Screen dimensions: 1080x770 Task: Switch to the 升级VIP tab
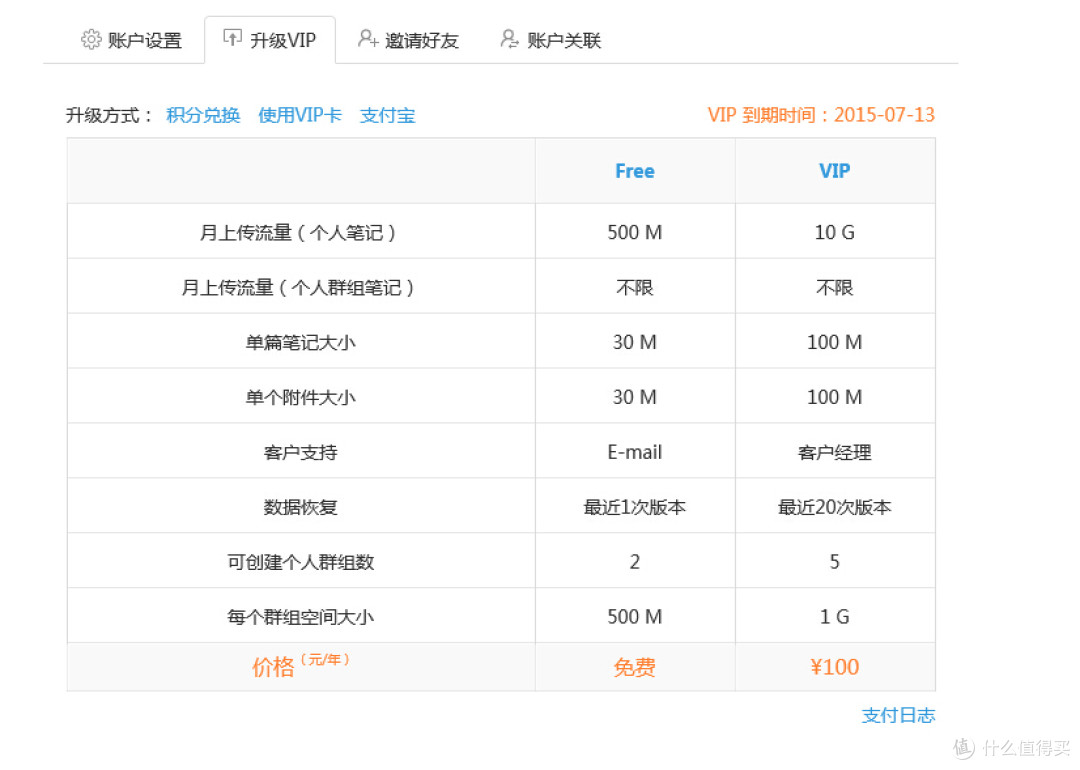(270, 40)
